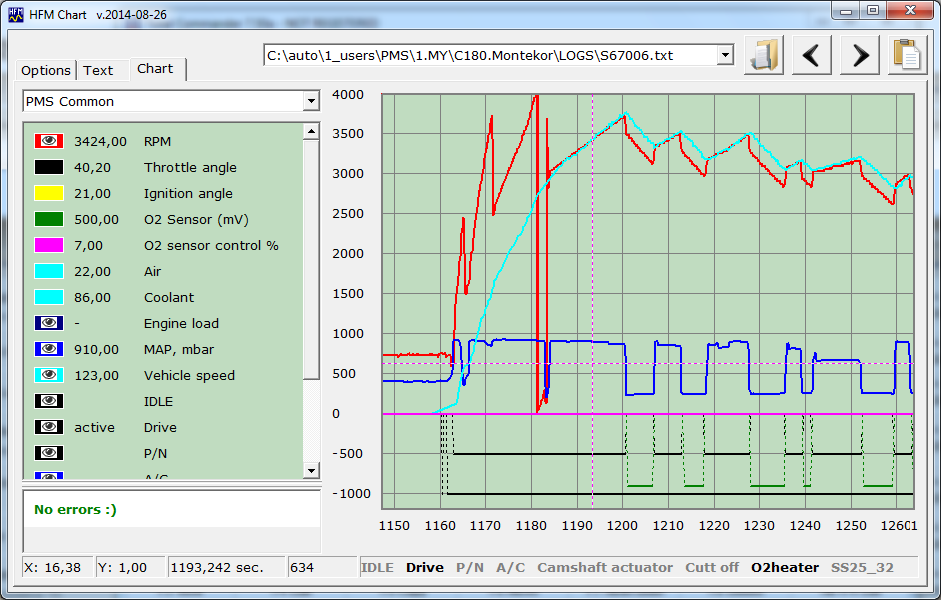Viewport: 941px width, 600px height.
Task: Click the Coolant value 86,00
Action: point(92,298)
